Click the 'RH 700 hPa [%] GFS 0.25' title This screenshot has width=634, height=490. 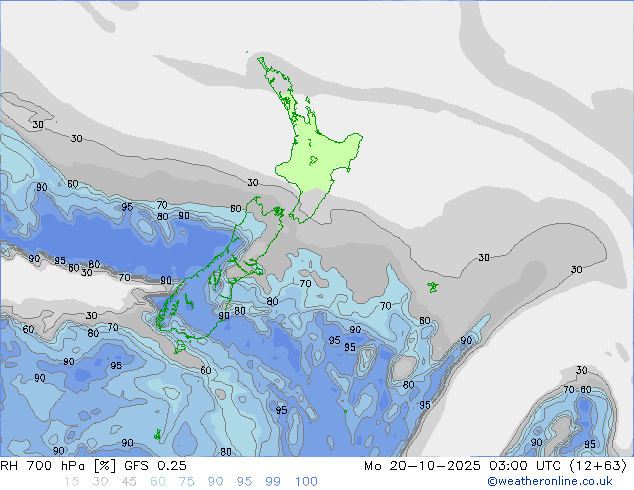93,466
